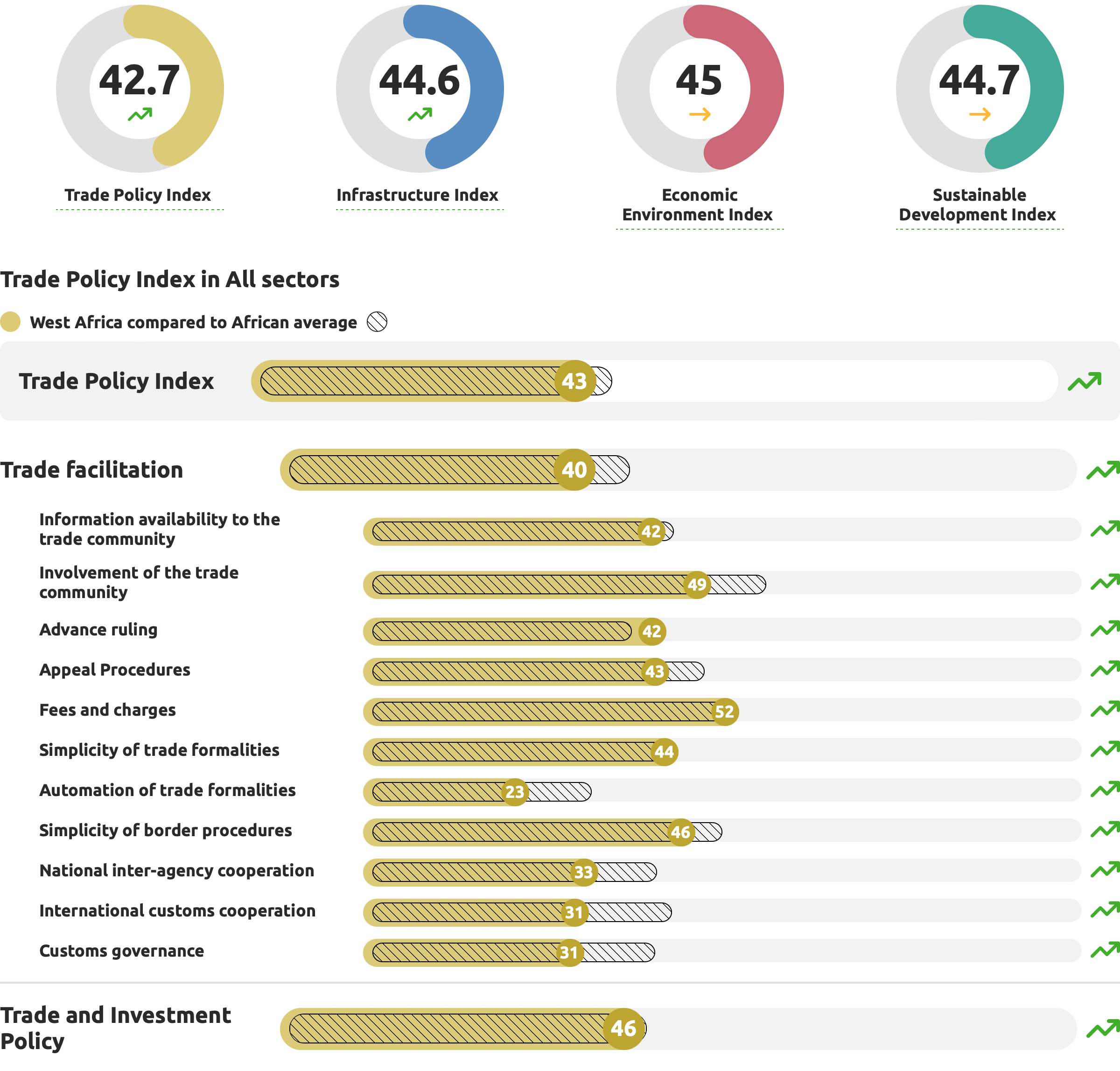Click the green trend icon under 42.7
The image size is (1120, 1071).
coord(140,115)
